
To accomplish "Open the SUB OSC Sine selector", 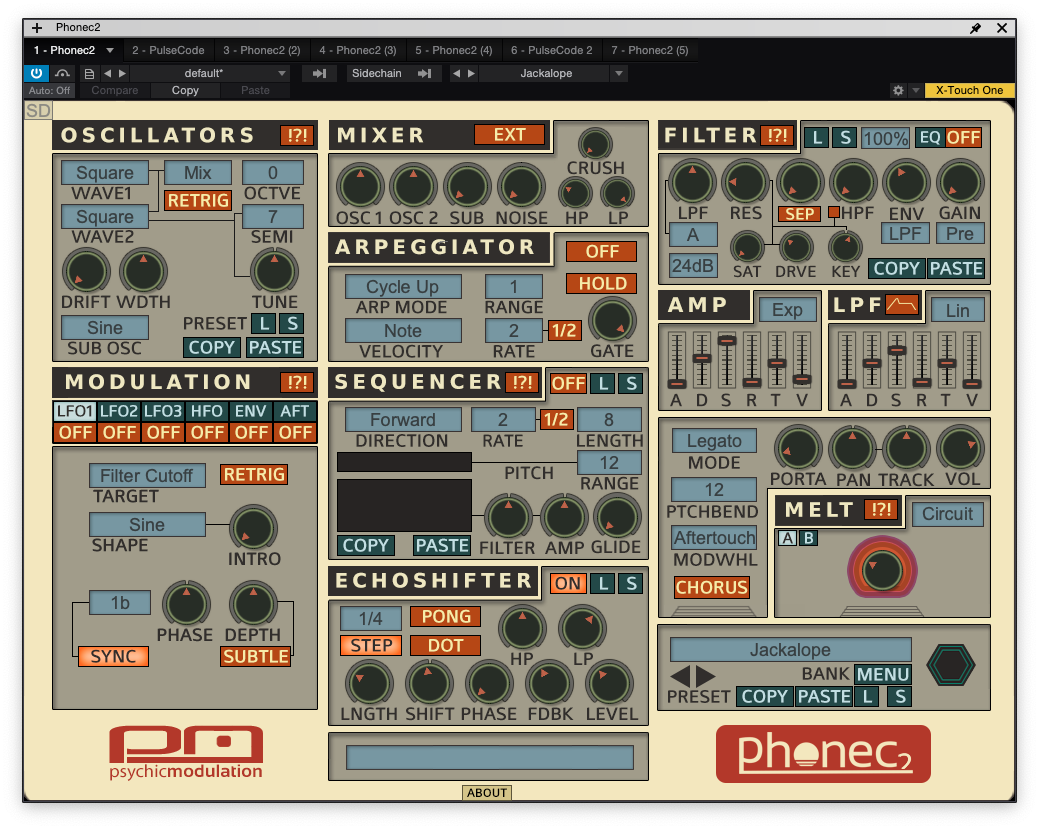I will 105,327.
